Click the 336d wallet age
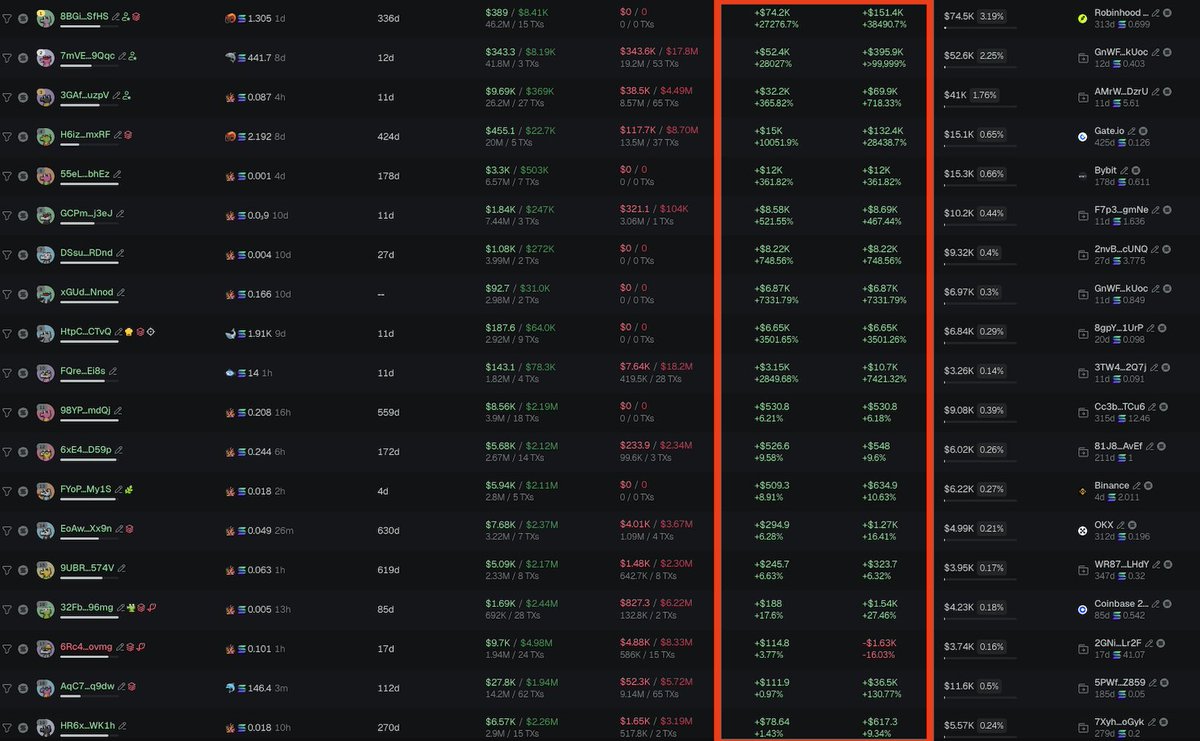 pyautogui.click(x=388, y=18)
